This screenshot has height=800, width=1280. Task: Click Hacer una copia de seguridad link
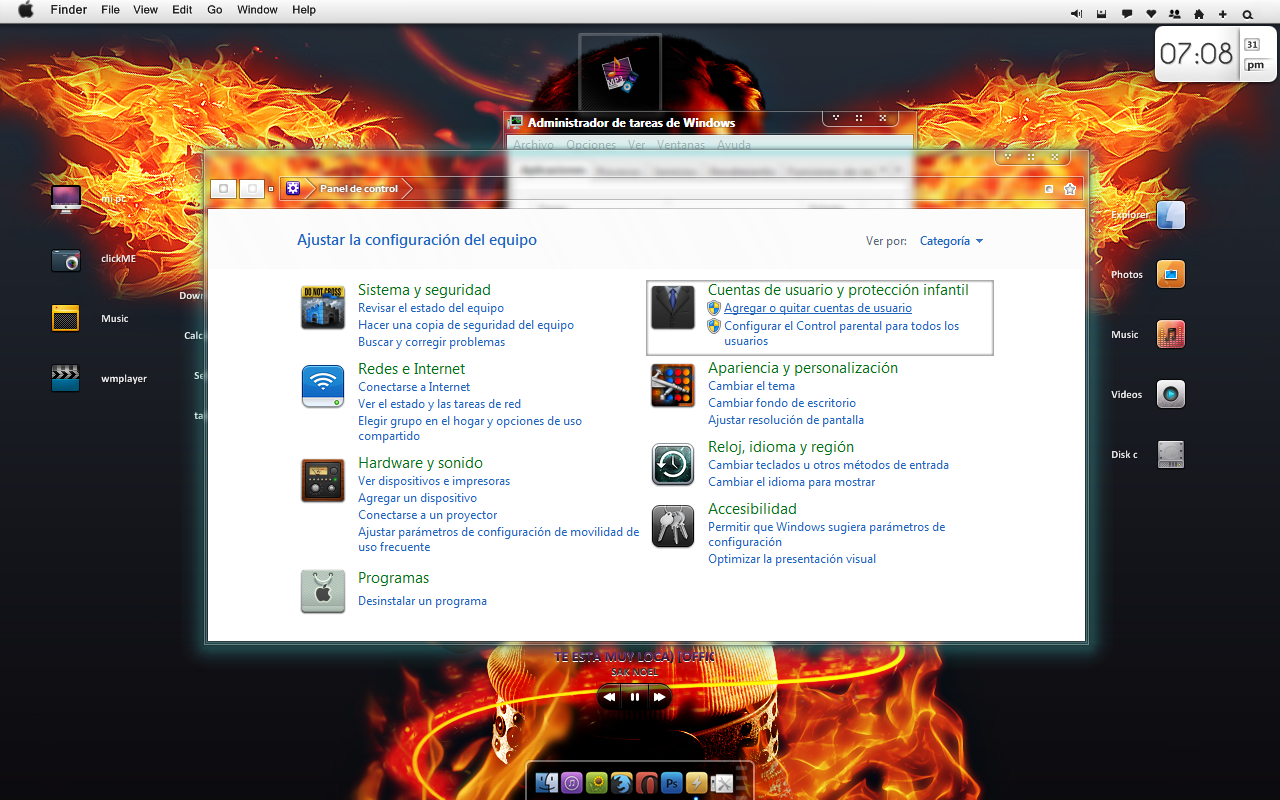pos(466,325)
